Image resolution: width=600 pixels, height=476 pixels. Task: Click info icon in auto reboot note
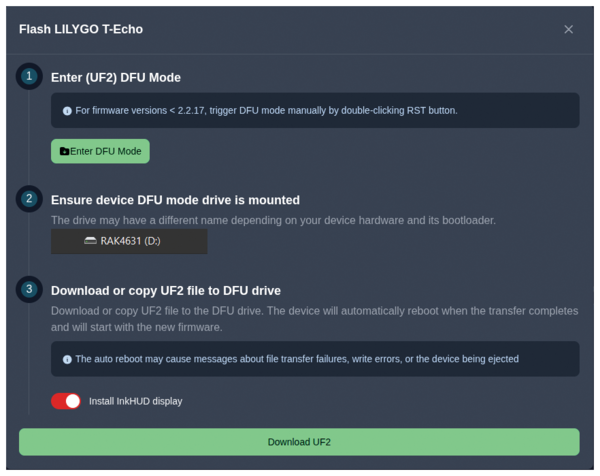coord(67,359)
